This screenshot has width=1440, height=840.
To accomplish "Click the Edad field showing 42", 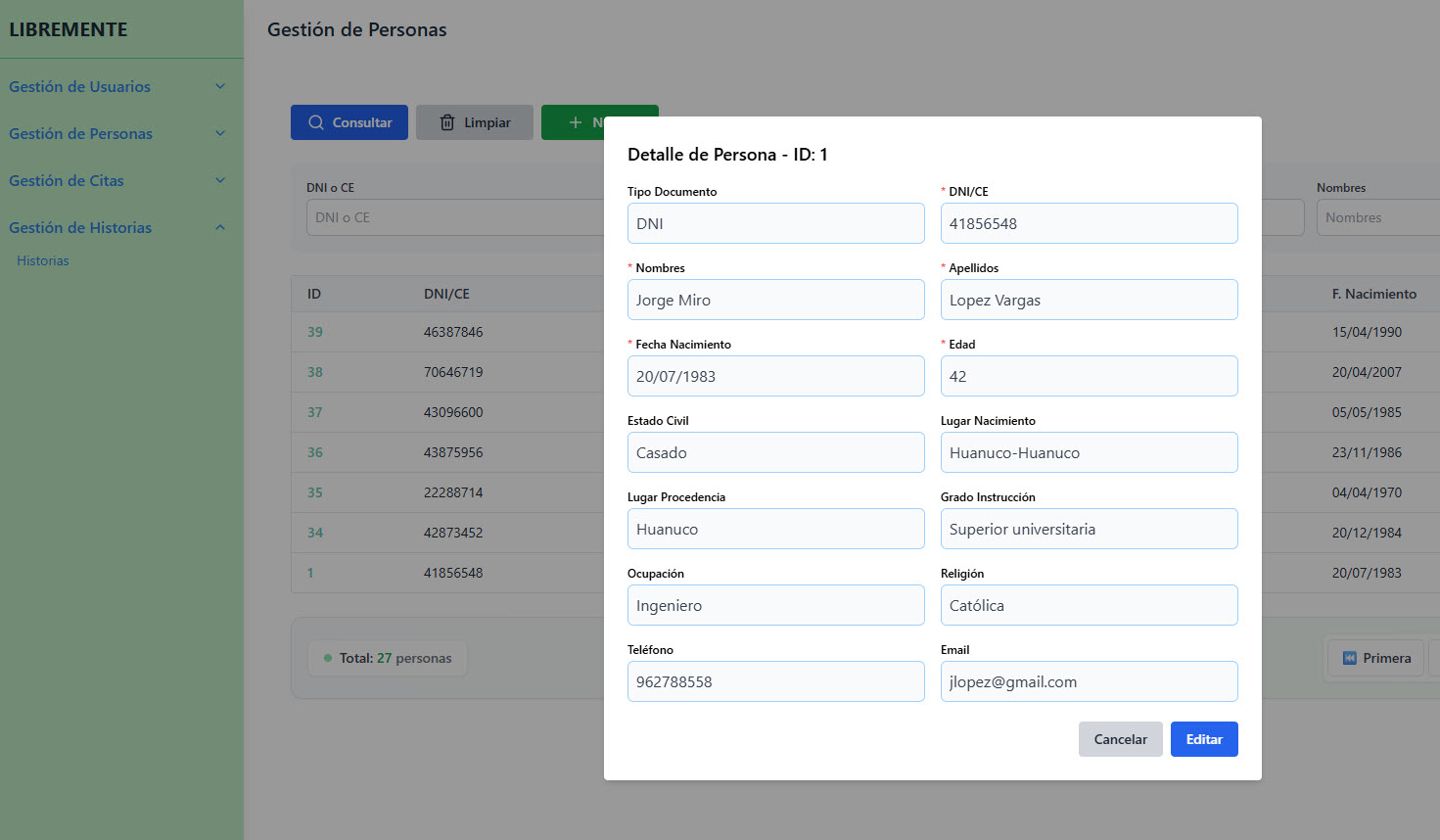I will point(1090,376).
